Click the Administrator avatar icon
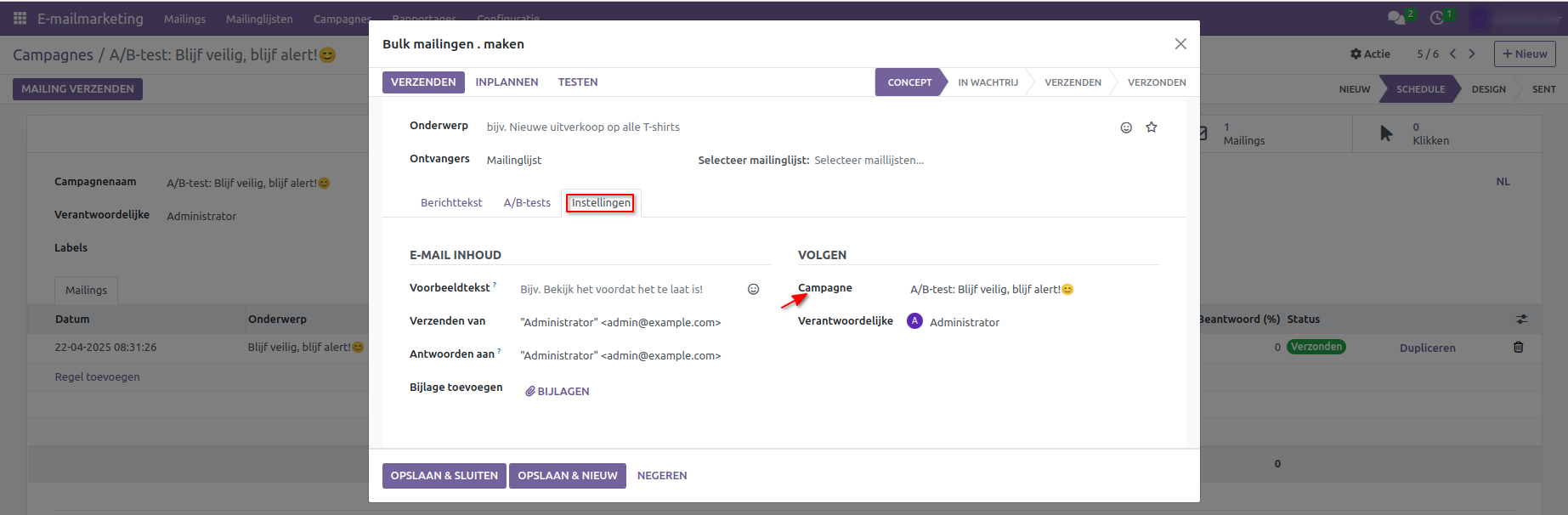The image size is (1568, 515). coord(914,321)
